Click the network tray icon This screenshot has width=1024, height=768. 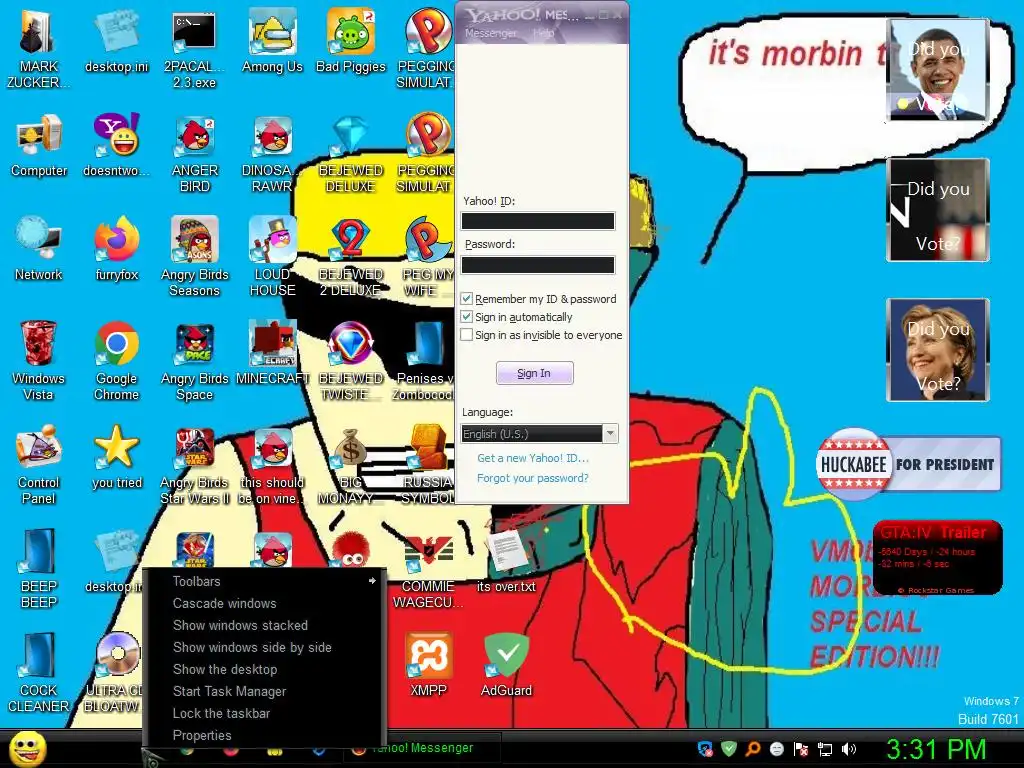825,749
